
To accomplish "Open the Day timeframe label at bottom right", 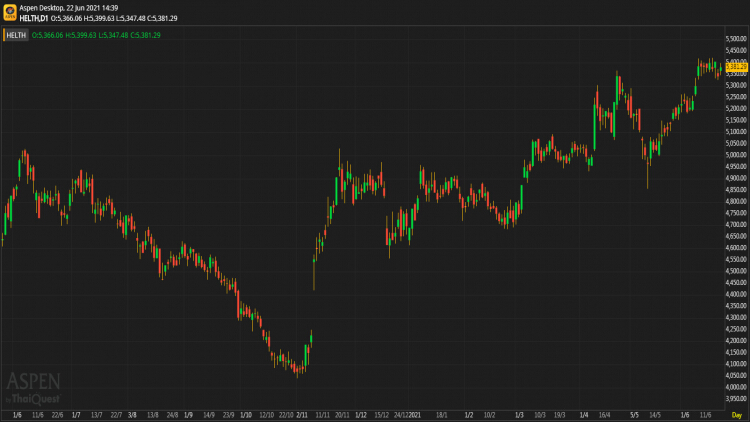I will click(737, 415).
